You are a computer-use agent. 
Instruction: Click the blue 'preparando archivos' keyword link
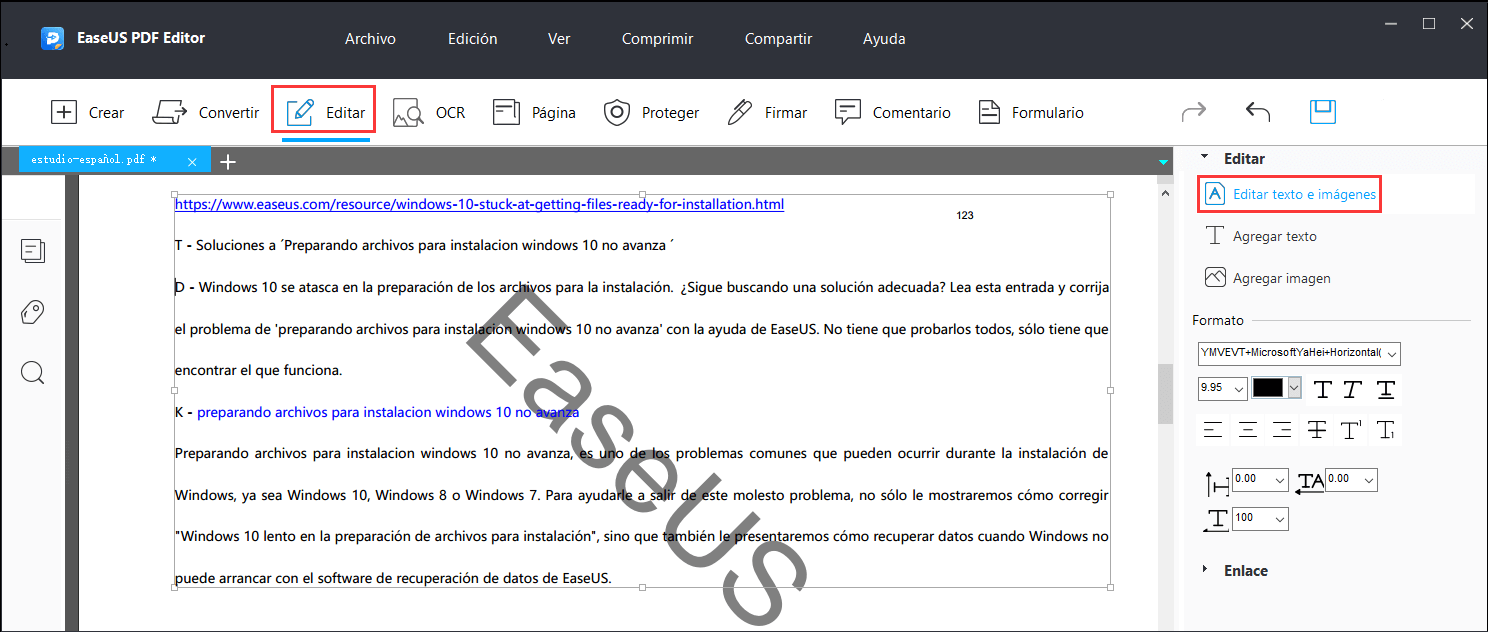click(388, 412)
